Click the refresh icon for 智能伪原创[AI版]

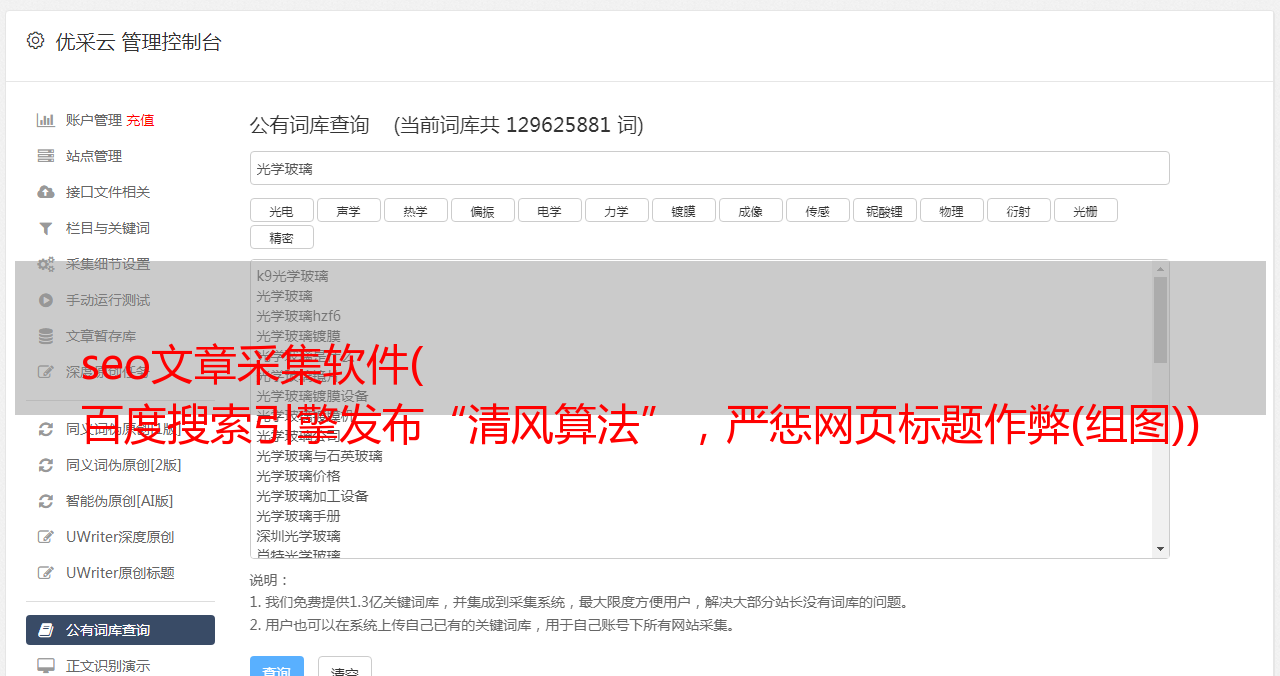point(45,501)
